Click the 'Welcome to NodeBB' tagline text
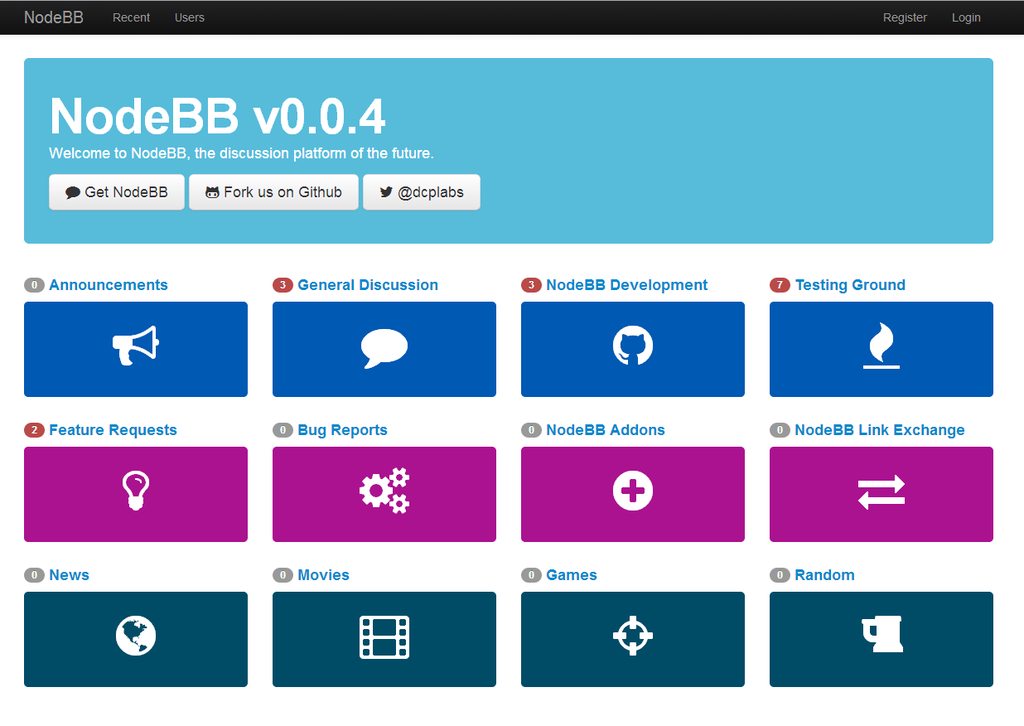The image size is (1024, 726). pyautogui.click(x=241, y=153)
